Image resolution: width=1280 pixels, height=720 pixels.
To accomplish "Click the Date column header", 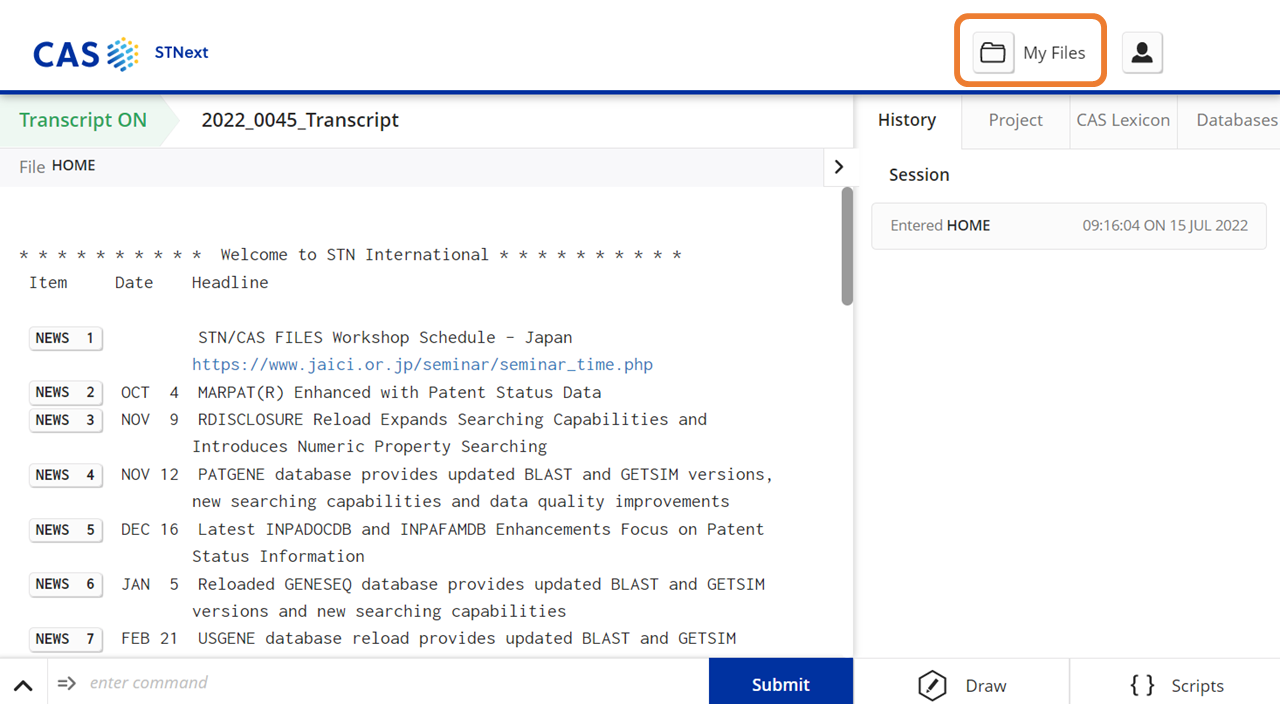I will pyautogui.click(x=134, y=283).
